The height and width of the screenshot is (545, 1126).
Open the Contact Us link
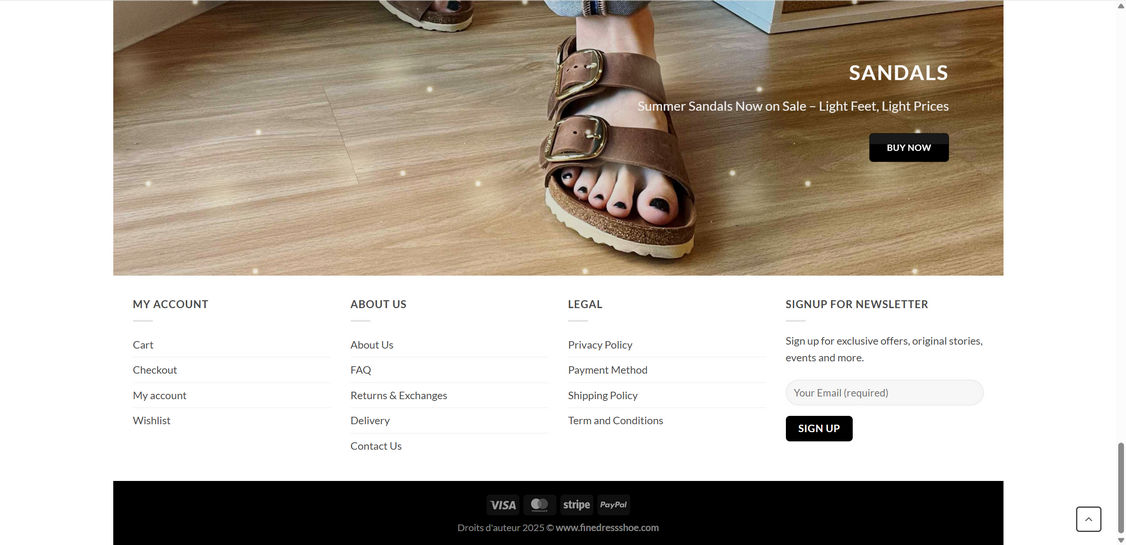click(376, 446)
